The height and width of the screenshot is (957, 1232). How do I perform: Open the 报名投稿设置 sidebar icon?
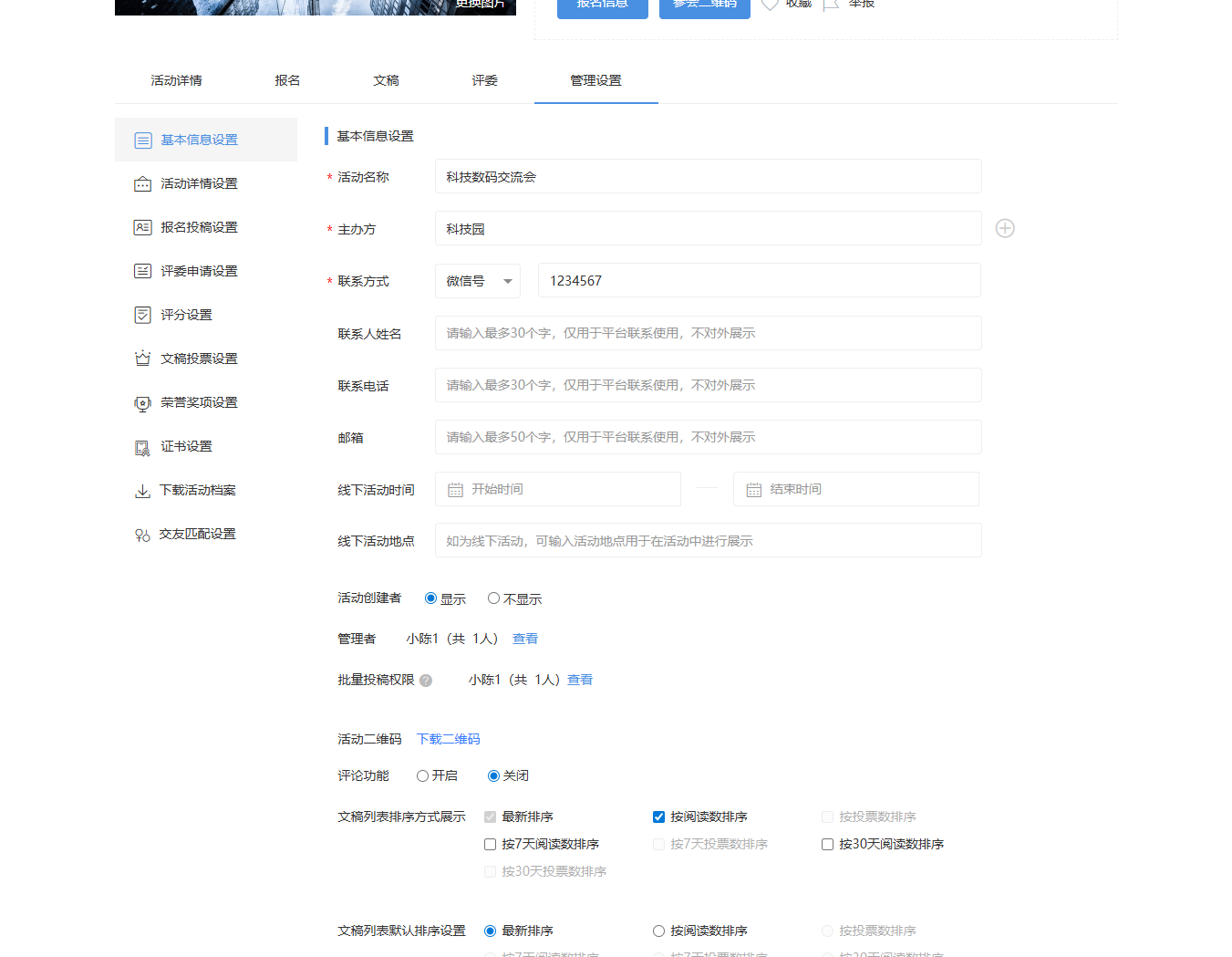(143, 228)
